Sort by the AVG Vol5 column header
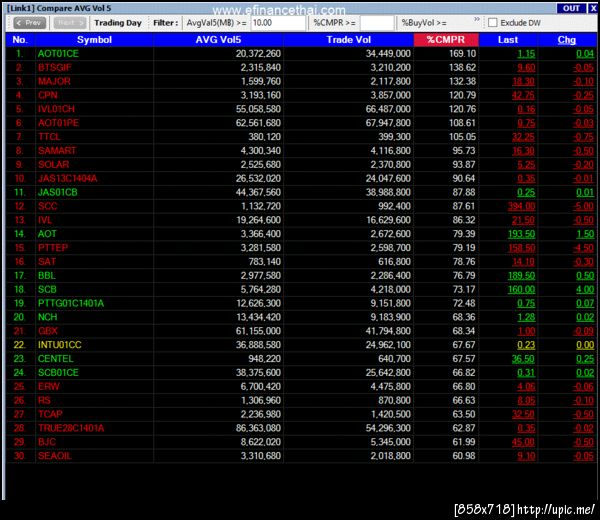This screenshot has height=520, width=600. [218, 40]
